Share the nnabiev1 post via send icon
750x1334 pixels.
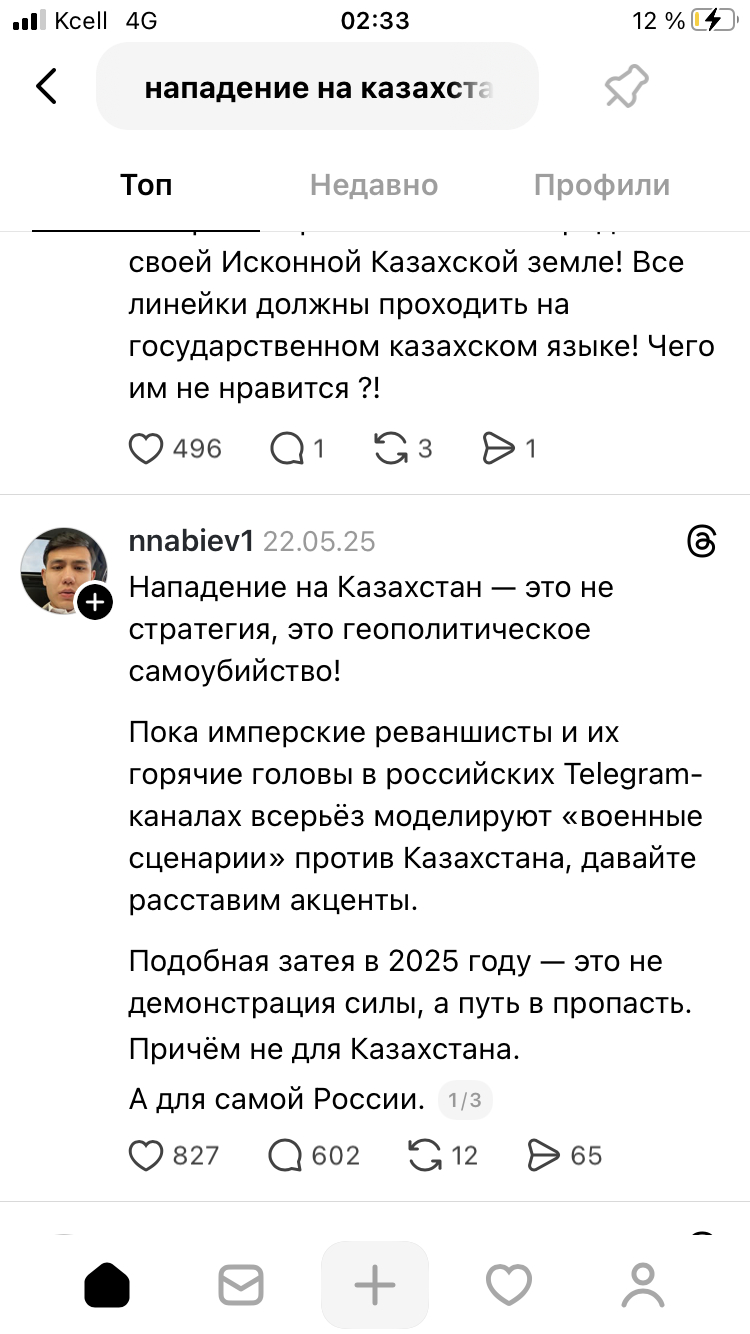543,1156
